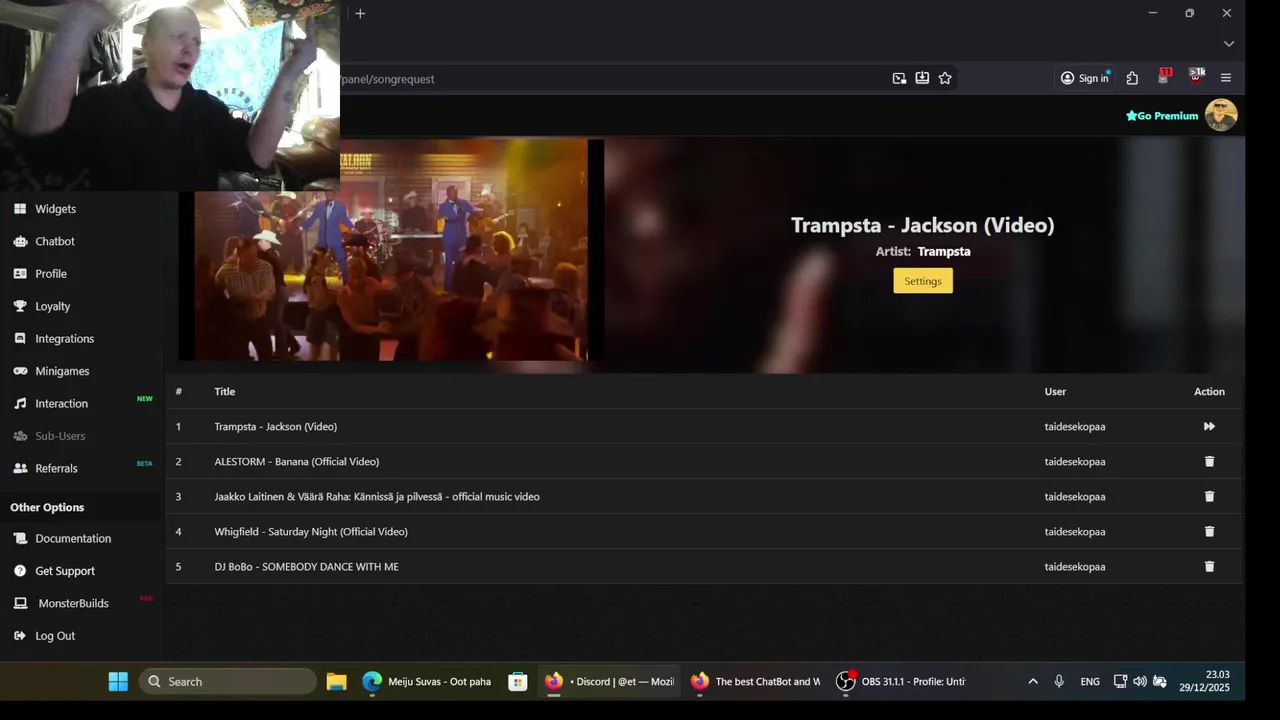Select the Trampsta - Jackson (Video) title row
The width and height of the screenshot is (1280, 720).
(x=275, y=426)
